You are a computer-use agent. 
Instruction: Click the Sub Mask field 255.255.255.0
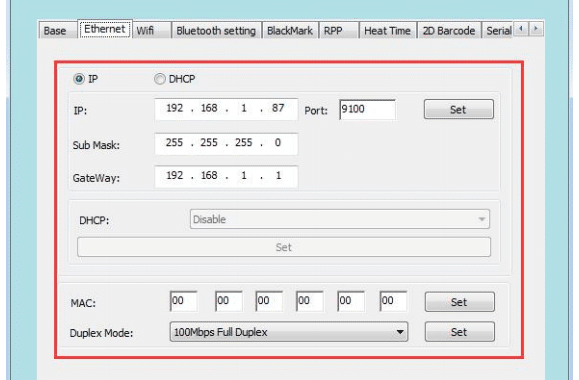point(226,143)
